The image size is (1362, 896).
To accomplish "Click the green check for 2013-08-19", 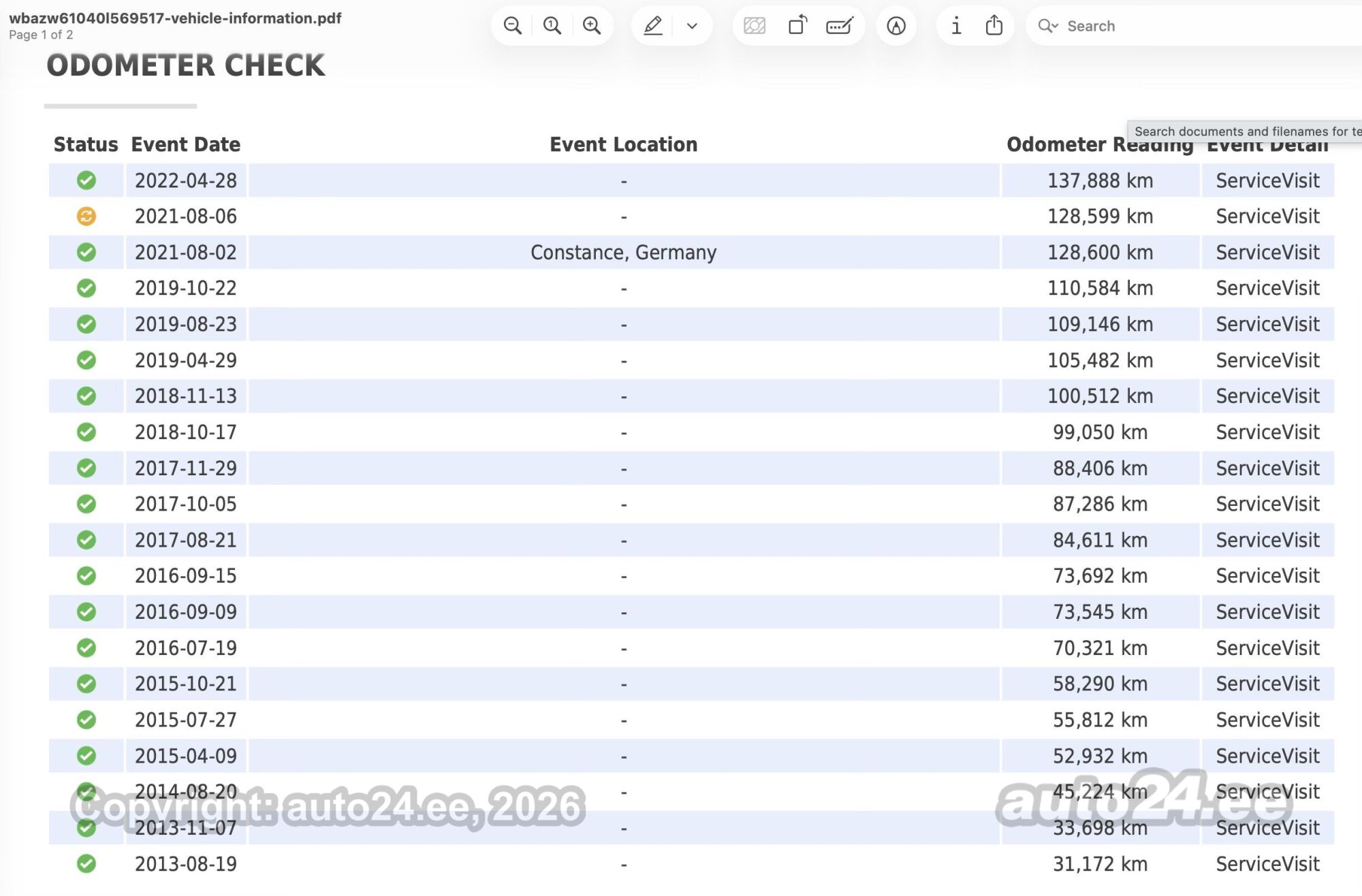I will tap(86, 864).
